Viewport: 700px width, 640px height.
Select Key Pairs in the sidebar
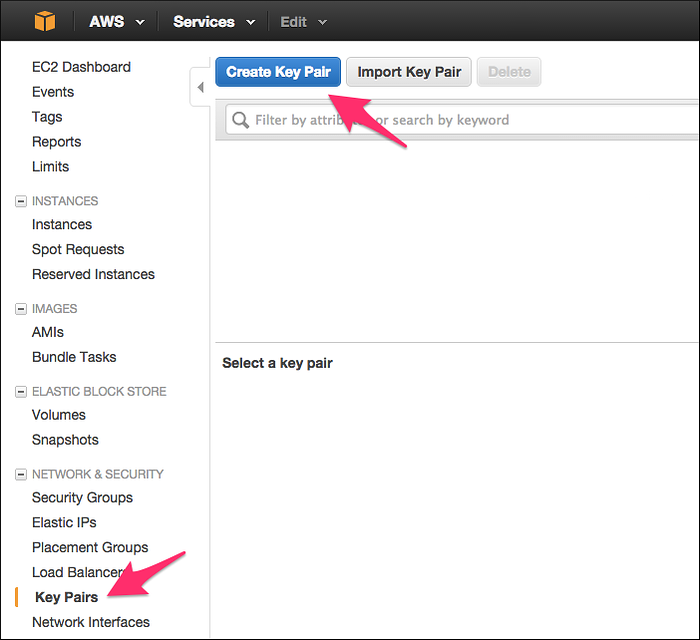pyautogui.click(x=67, y=597)
